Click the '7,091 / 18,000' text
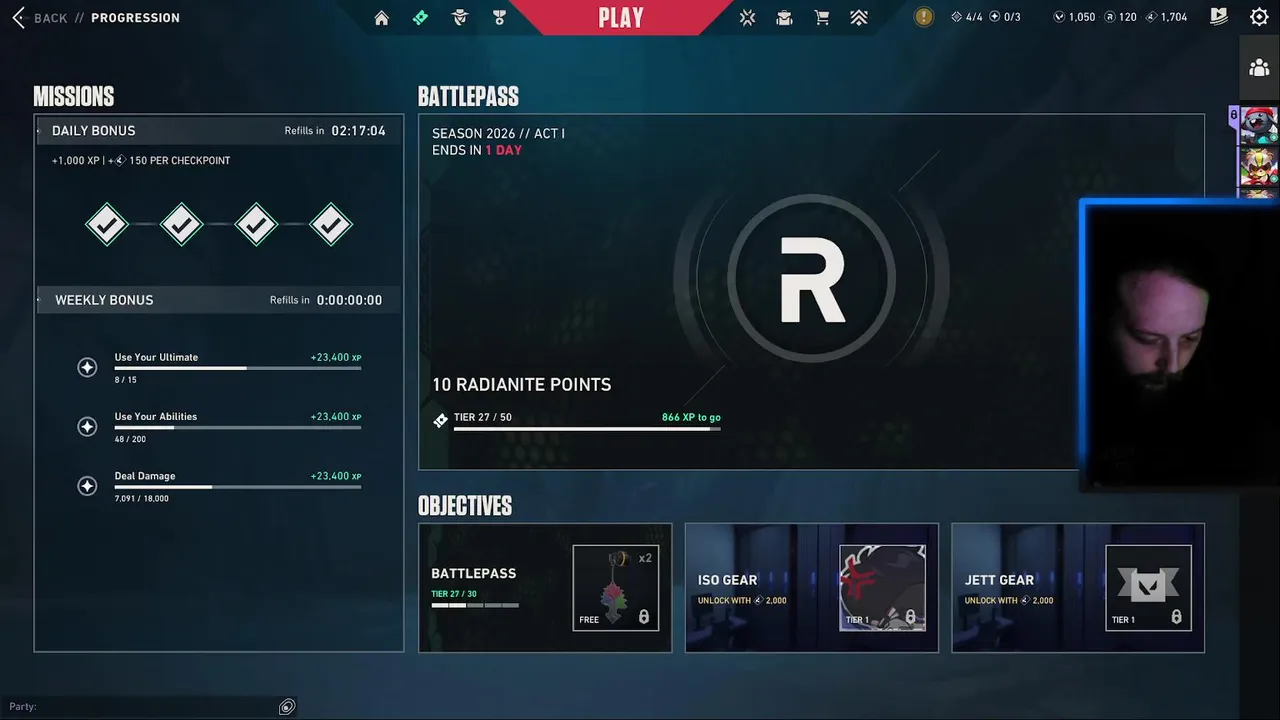1280x720 pixels. (141, 499)
